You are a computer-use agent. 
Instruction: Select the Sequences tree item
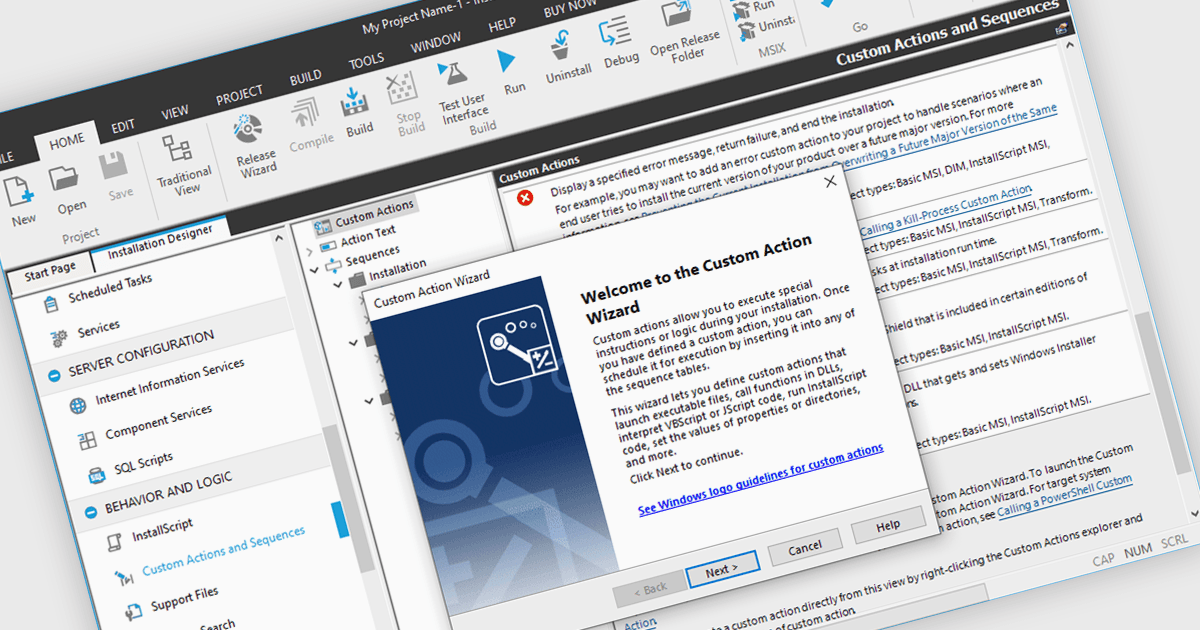[x=372, y=255]
